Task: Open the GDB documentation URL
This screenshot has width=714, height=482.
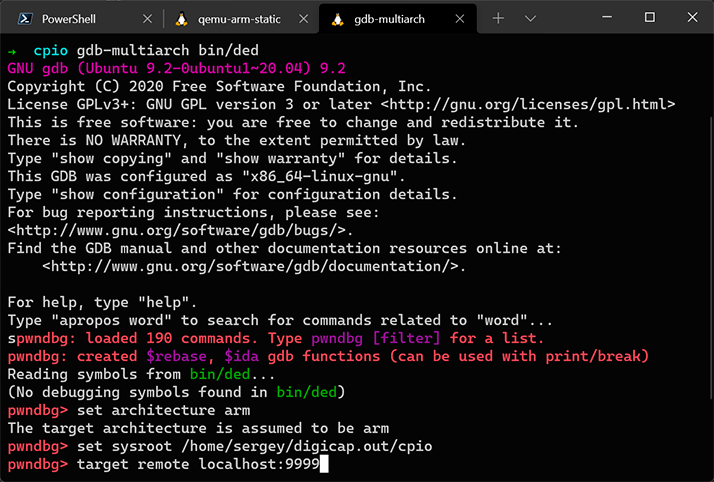Action: (x=253, y=266)
